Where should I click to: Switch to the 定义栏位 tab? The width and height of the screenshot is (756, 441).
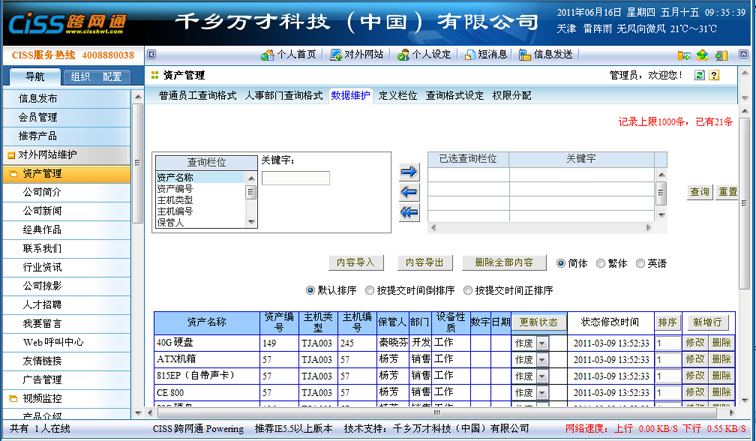(x=397, y=96)
